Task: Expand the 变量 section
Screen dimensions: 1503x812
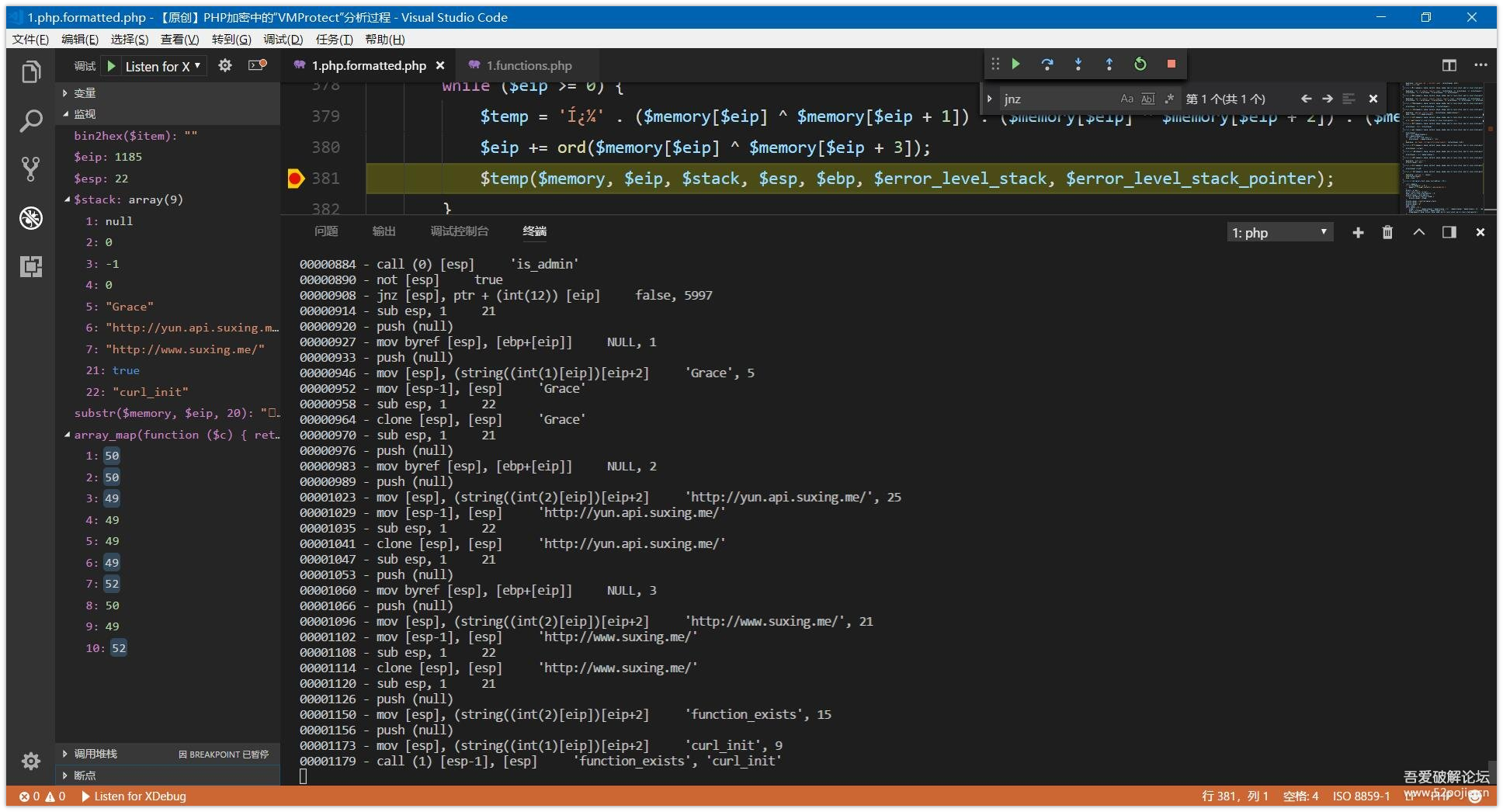Action: click(168, 93)
